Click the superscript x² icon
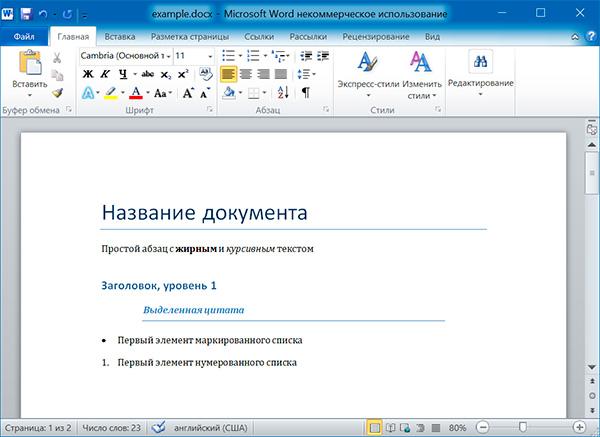The image size is (600, 437). 184,75
